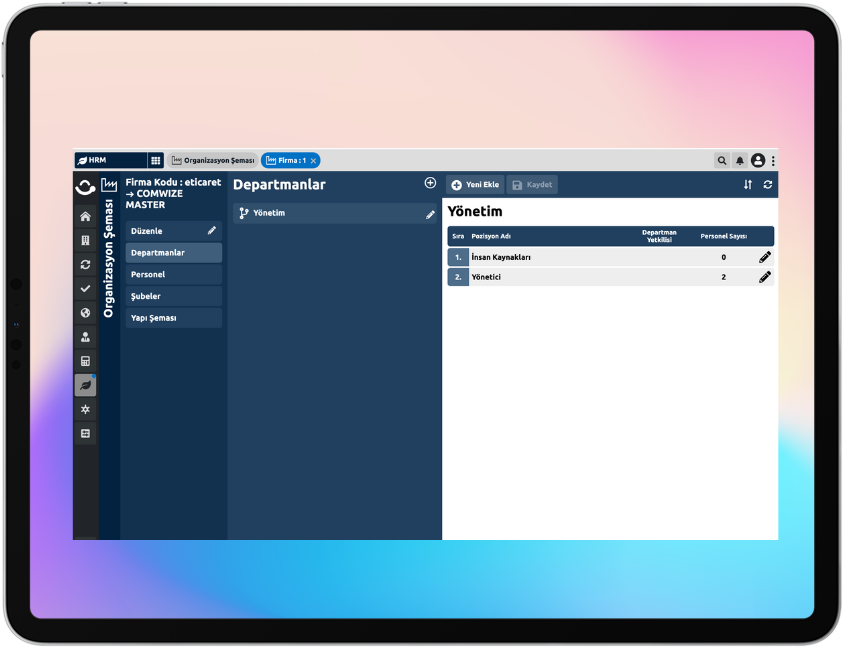The image size is (843, 647).
Task: Click the Yeni Ekle button
Action: tap(474, 185)
